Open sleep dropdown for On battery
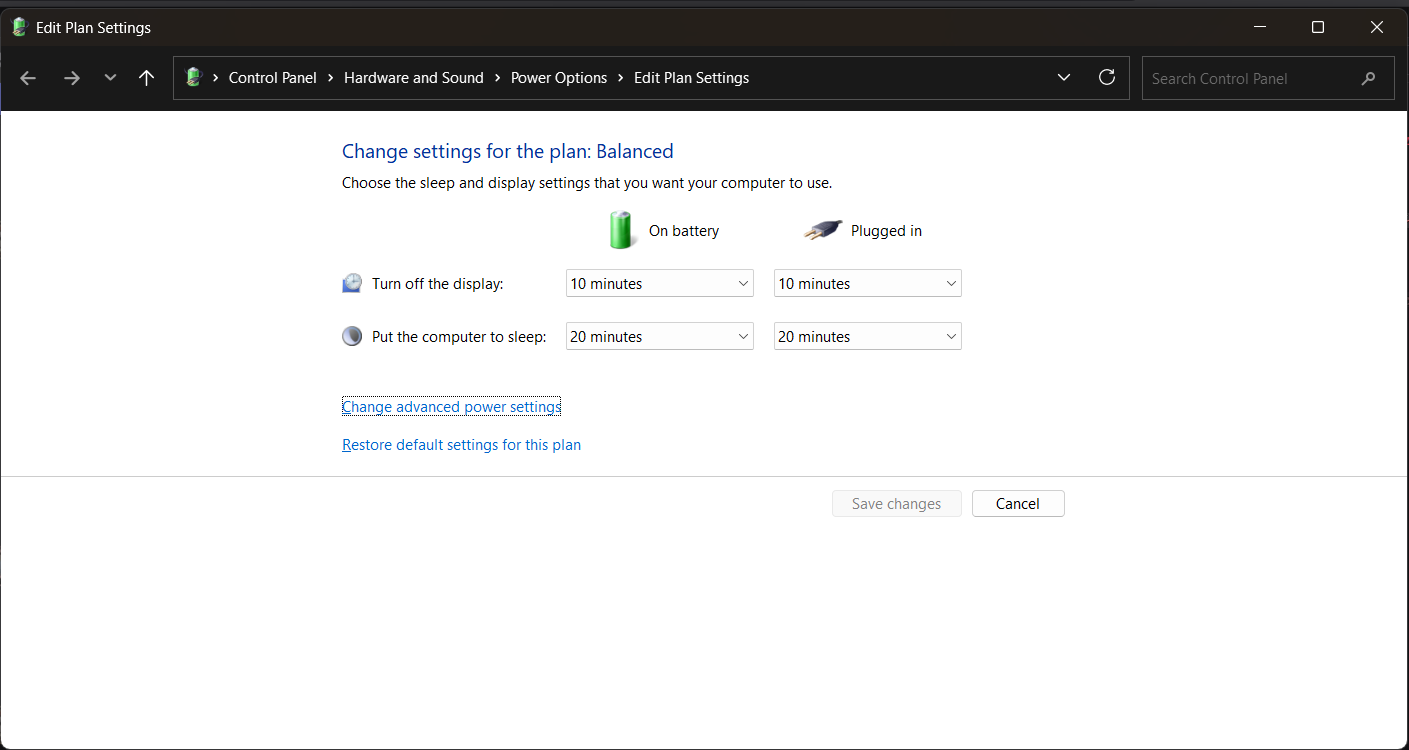This screenshot has width=1409, height=750. [x=660, y=337]
